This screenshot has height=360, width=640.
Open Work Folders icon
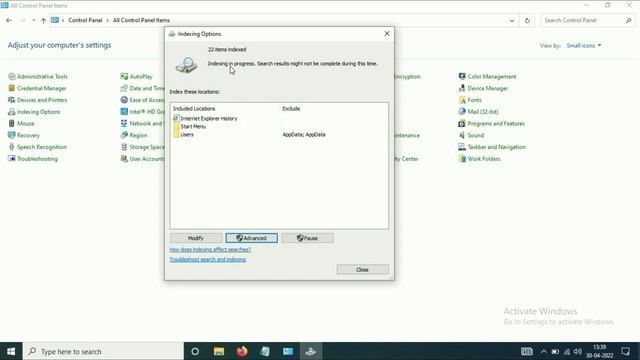[x=462, y=159]
